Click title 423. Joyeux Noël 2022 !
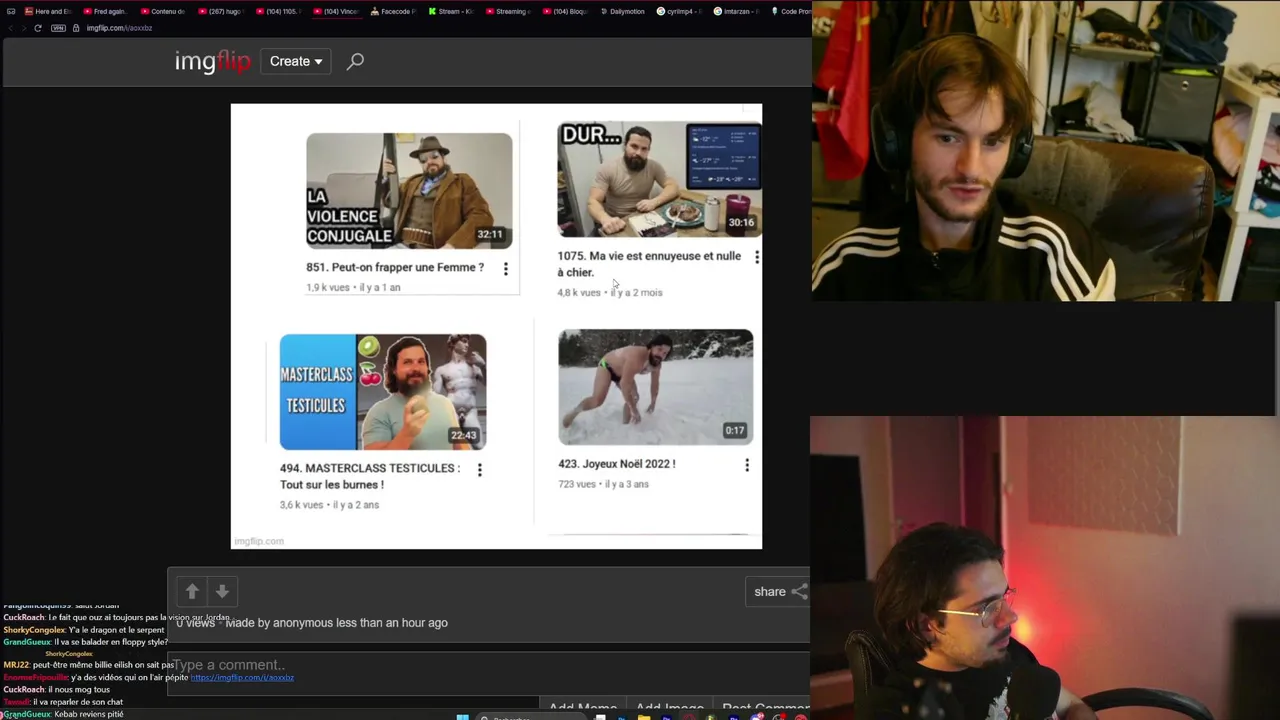Screen dimensions: 1280x720 (617, 464)
